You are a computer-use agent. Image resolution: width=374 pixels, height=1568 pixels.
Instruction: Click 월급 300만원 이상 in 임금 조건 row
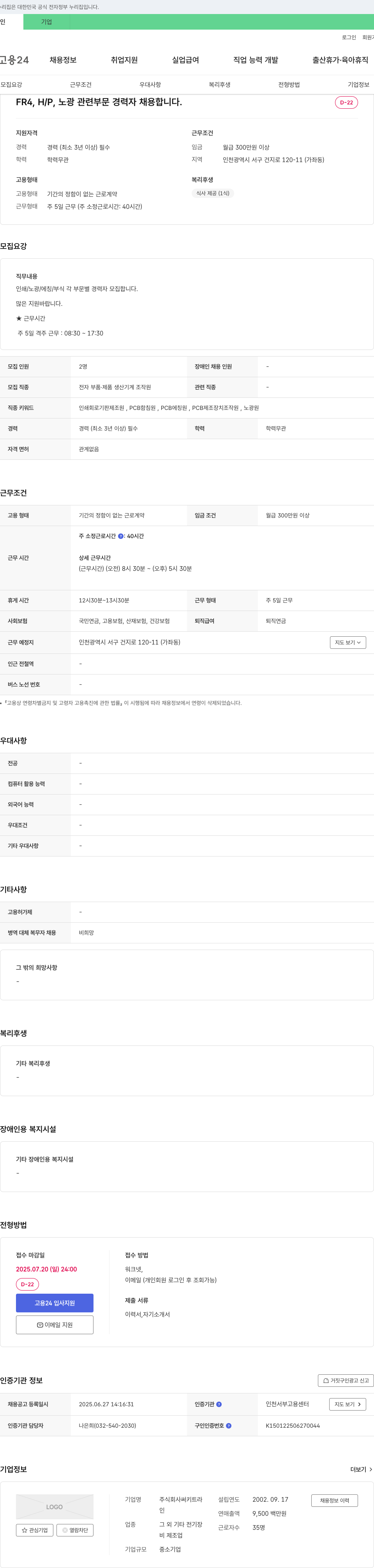coord(288,516)
